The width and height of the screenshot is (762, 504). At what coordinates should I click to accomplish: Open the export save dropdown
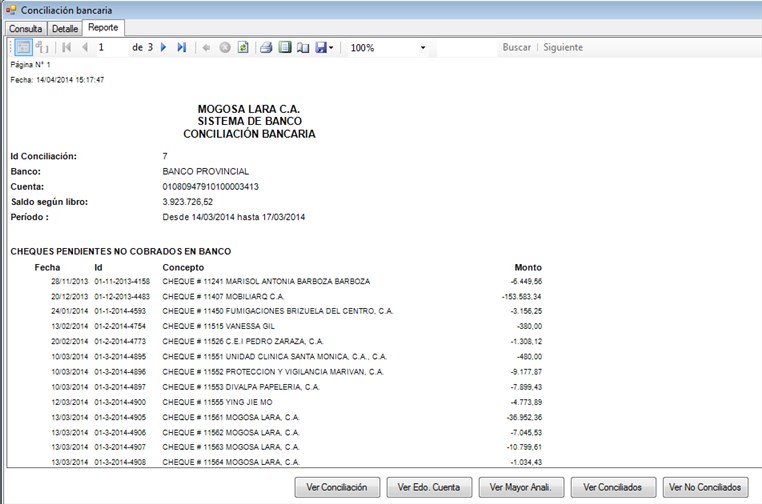[x=324, y=48]
